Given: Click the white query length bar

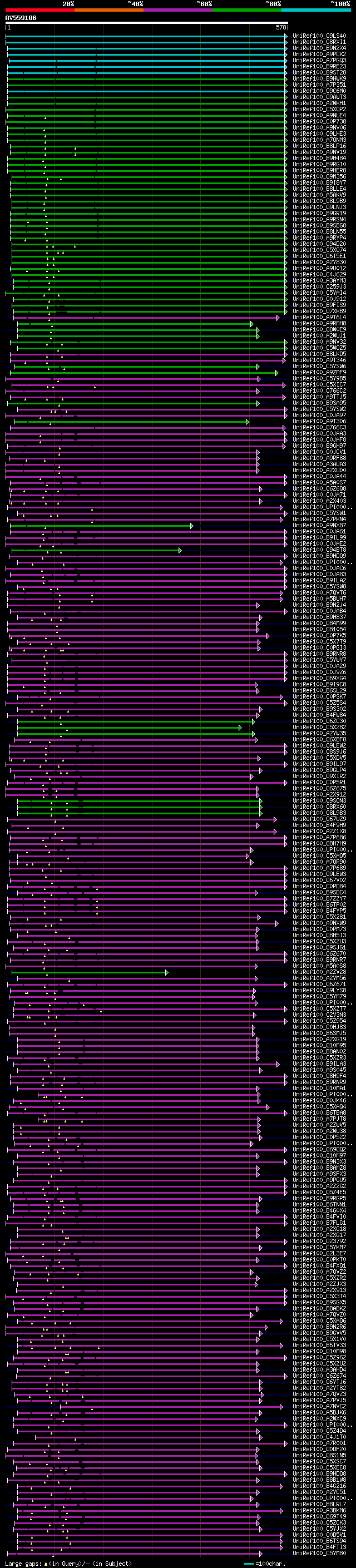Looking at the screenshot, I should 147,23.
